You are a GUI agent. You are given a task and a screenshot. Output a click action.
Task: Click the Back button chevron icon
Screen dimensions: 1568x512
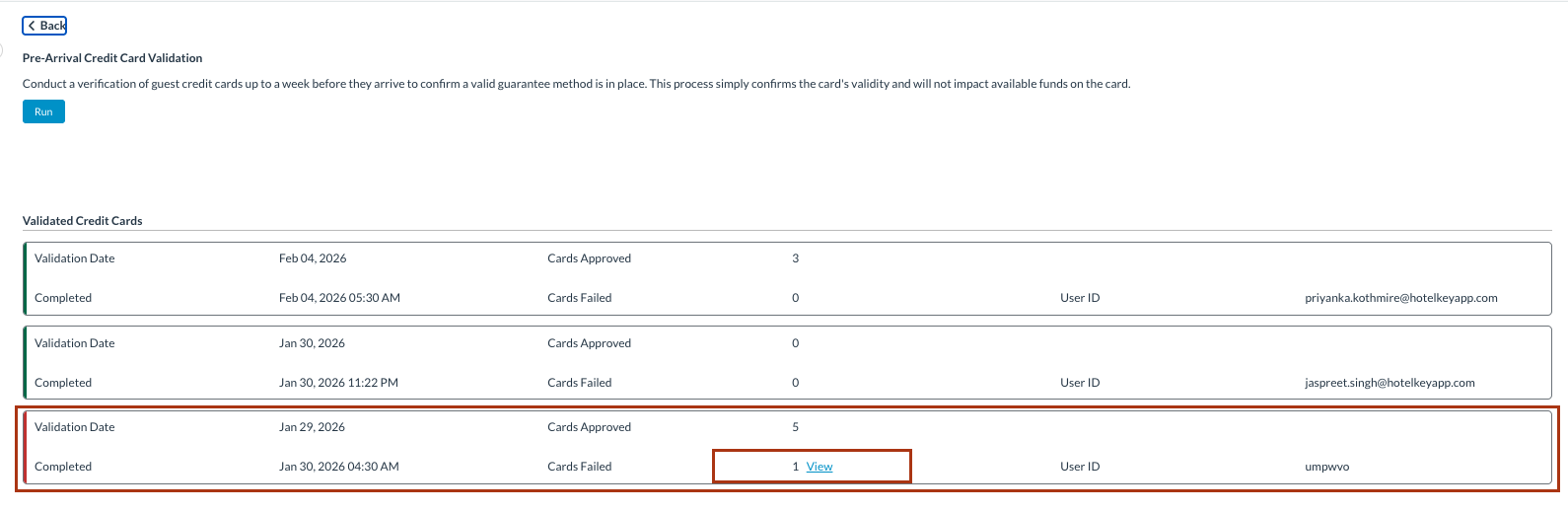point(32,26)
